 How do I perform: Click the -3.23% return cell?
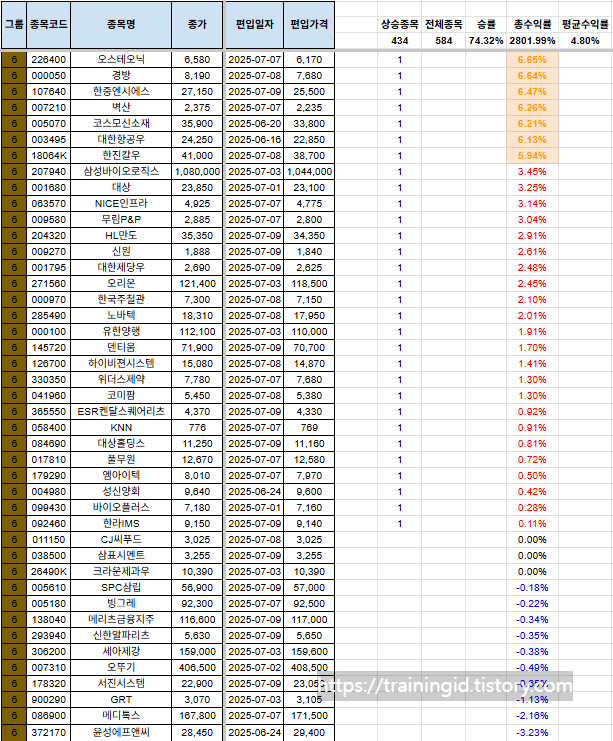(532, 732)
